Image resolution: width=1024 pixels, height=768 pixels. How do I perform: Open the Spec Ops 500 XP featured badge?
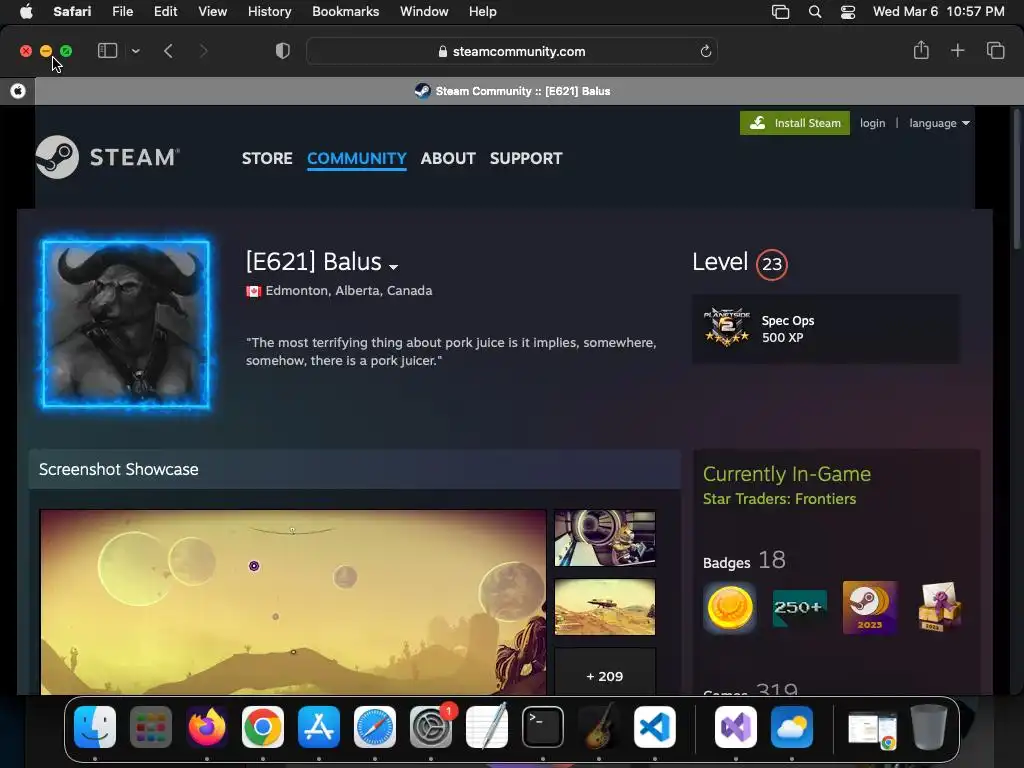click(826, 328)
